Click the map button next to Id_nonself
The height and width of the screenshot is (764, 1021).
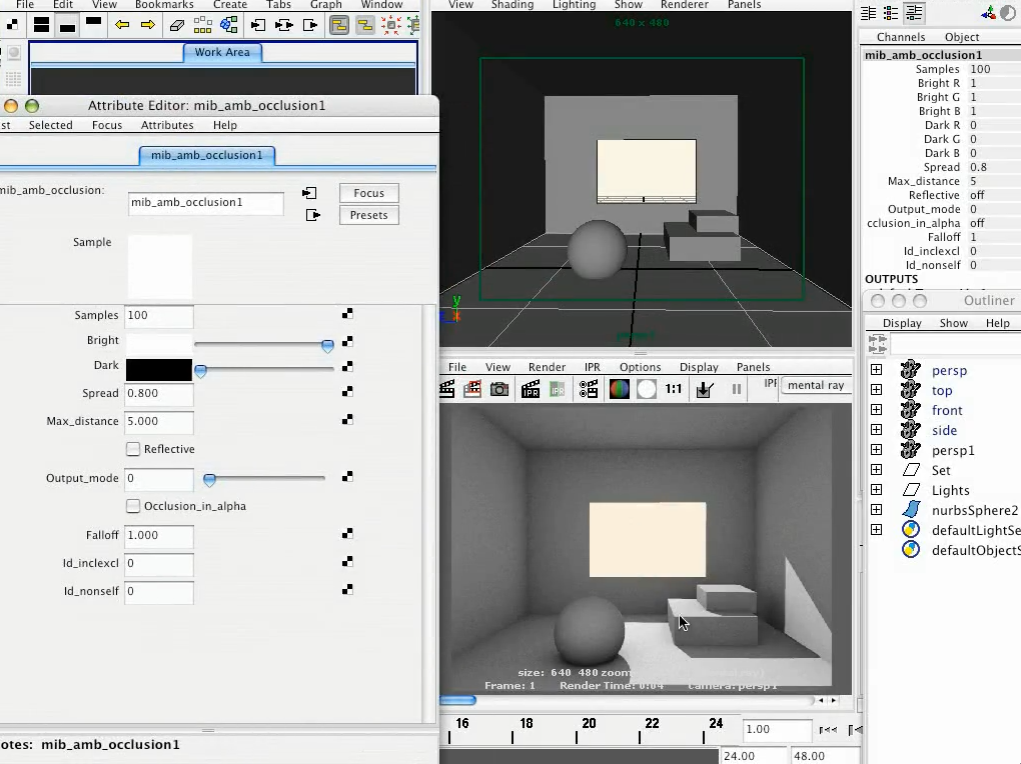coord(347,589)
